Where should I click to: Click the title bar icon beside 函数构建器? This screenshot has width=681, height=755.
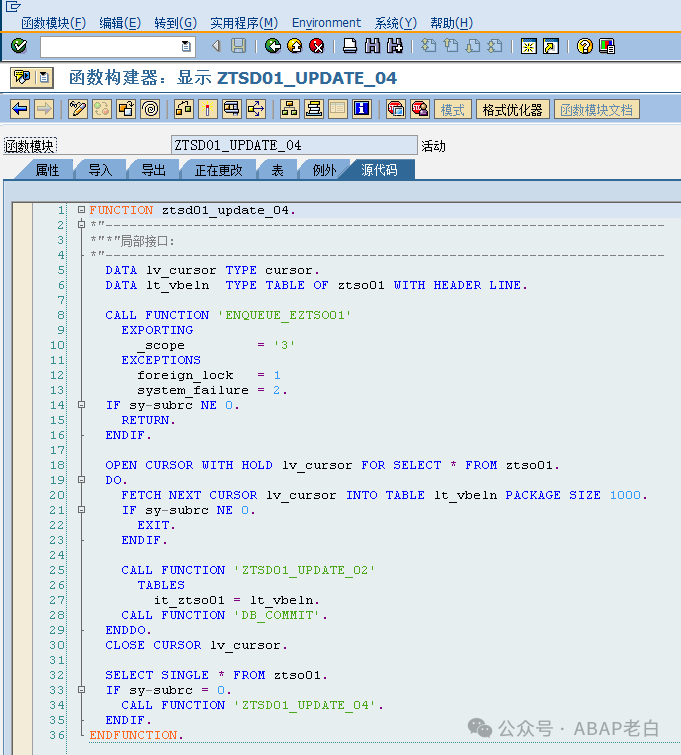tap(22, 78)
